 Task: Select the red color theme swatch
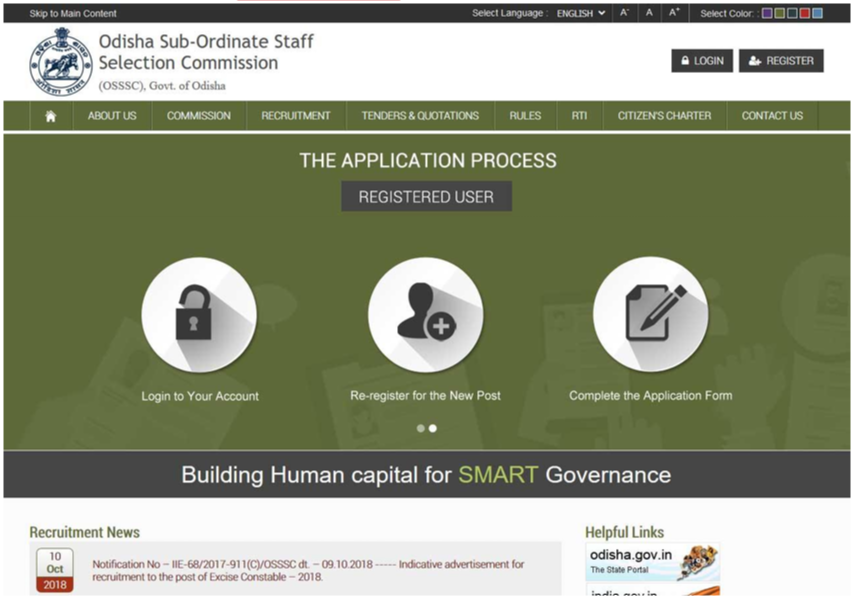pos(804,14)
